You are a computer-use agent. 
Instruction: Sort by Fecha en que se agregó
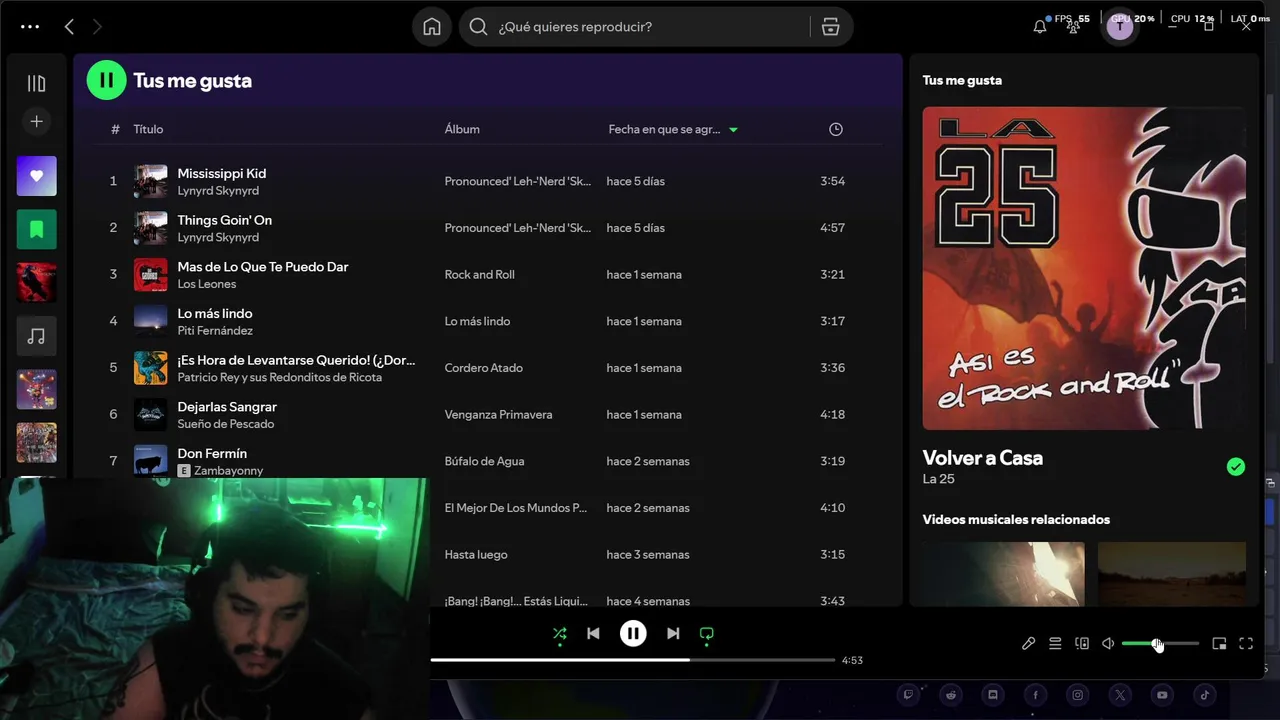[x=673, y=129]
